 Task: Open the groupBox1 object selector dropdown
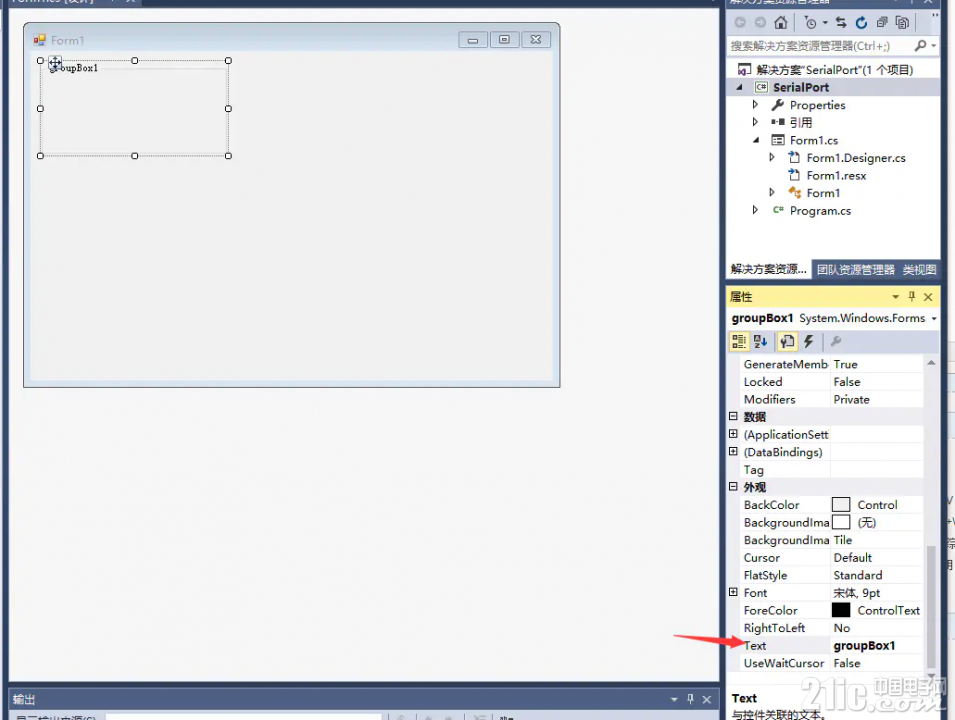934,319
